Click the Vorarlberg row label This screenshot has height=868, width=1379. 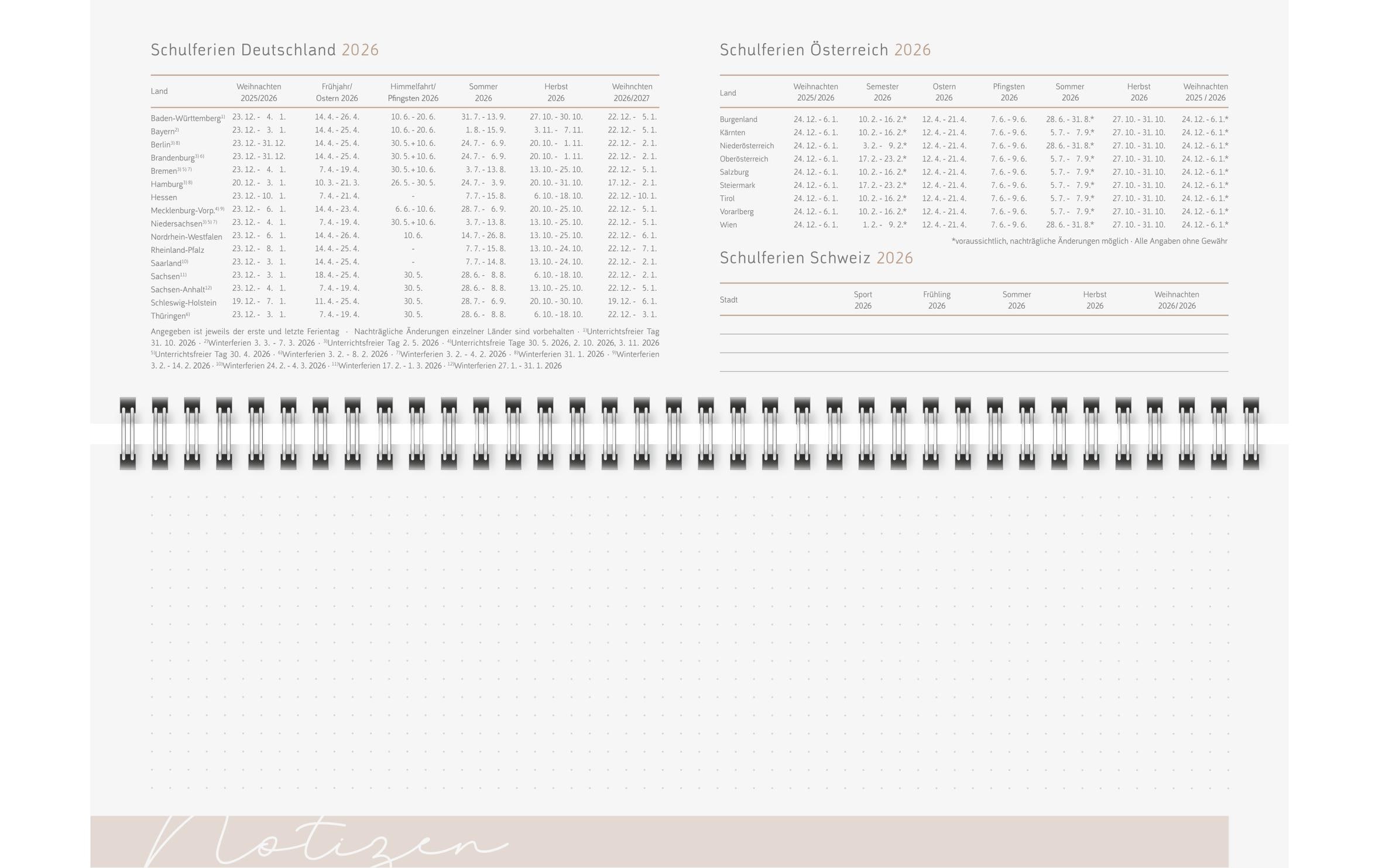736,212
